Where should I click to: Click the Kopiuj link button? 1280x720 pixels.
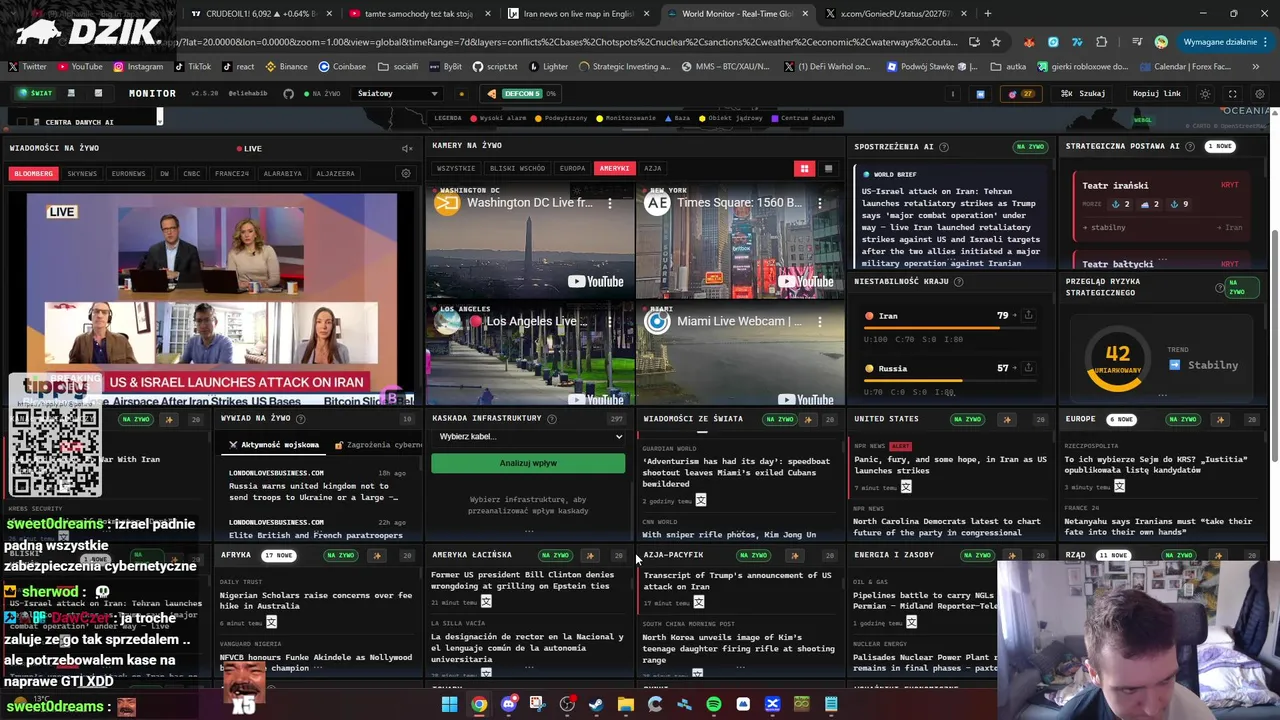1157,93
